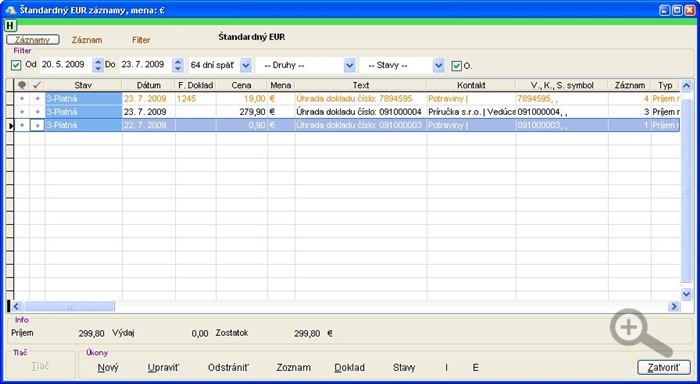Open the '-- Stavy --' dropdown
Screen dimensions: 700x384
coord(439,65)
